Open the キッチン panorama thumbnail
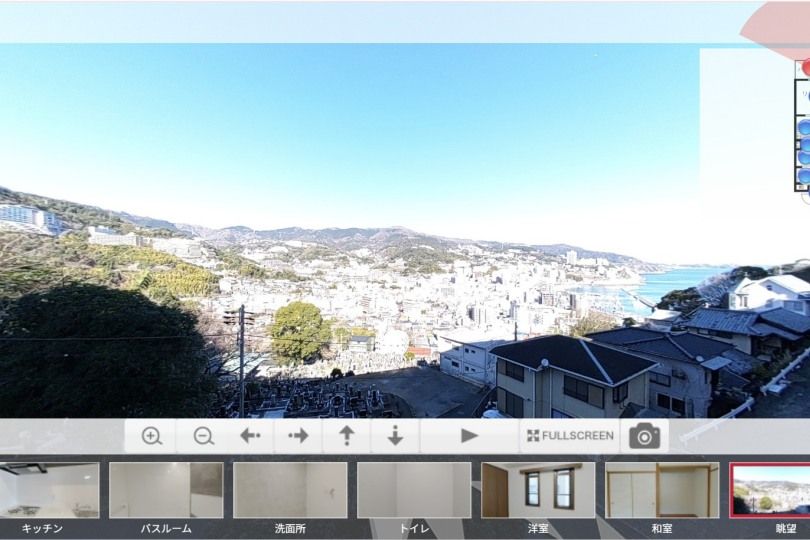 pyautogui.click(x=49, y=490)
